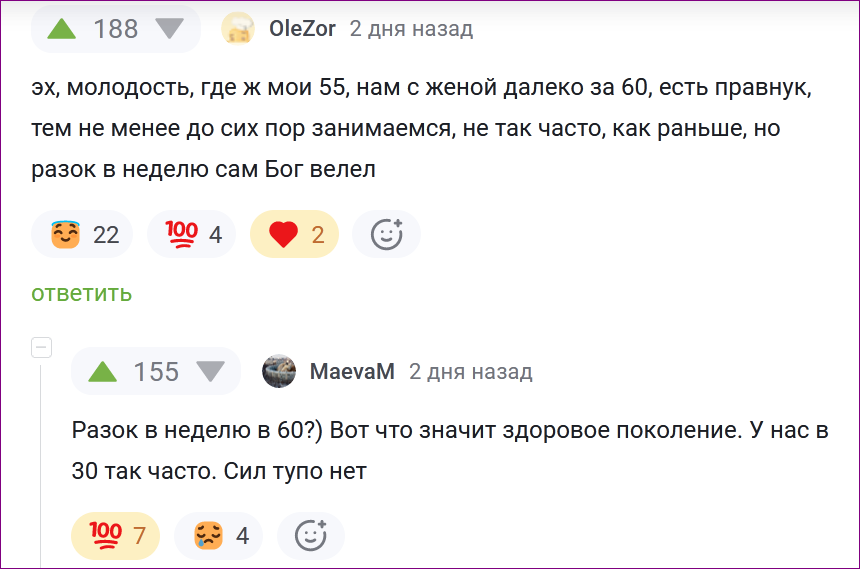Add new emoji reaction to MaevaM's reply
Viewport: 860px width, 569px height.
click(311, 536)
